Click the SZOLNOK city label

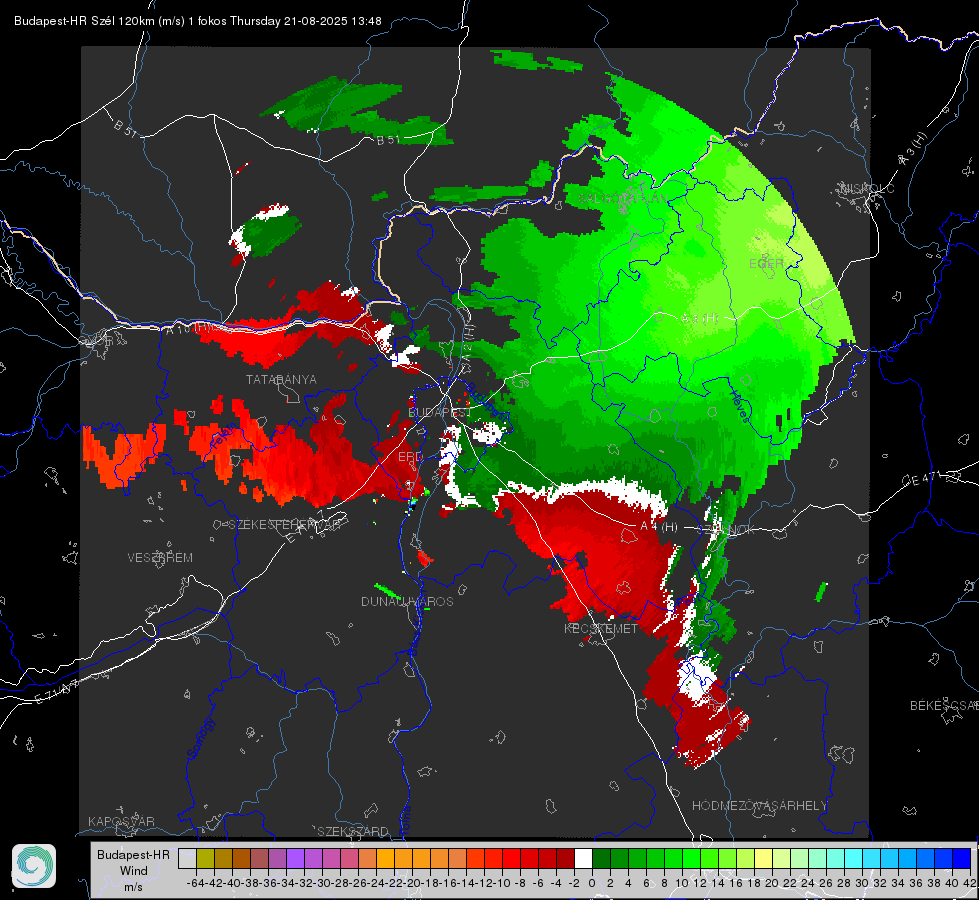726,530
